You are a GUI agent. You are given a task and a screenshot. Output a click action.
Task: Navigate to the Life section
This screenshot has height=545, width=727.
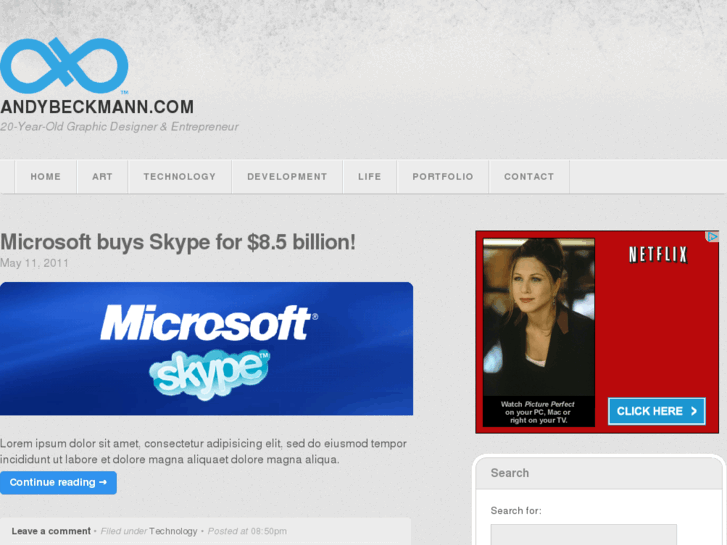click(370, 177)
